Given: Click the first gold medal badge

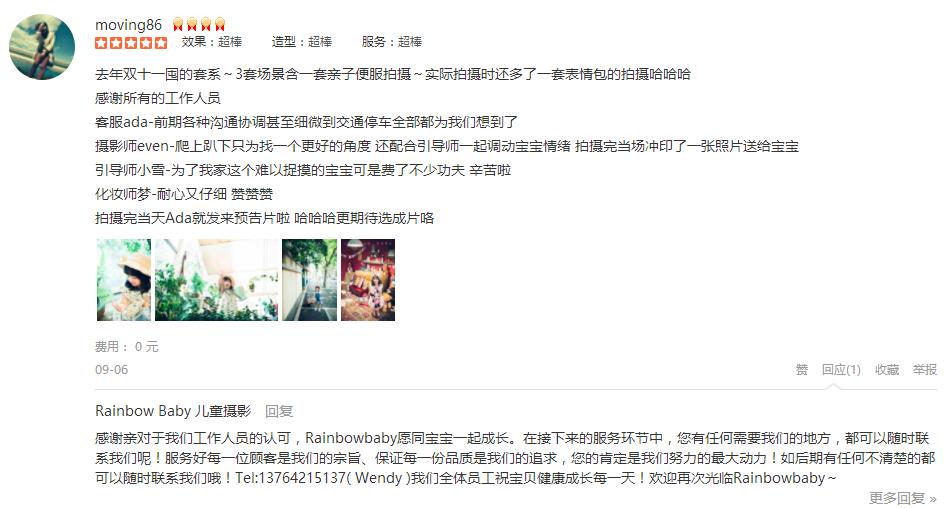Looking at the screenshot, I should 178,24.
